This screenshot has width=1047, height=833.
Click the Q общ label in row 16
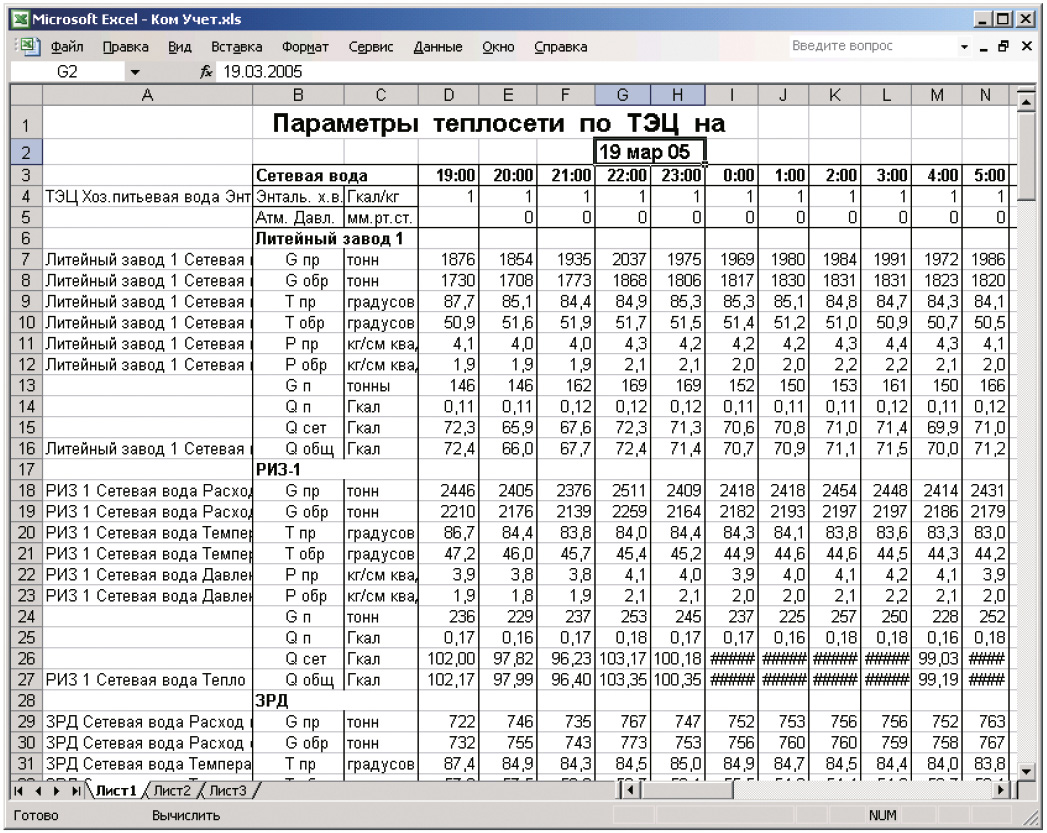(x=298, y=449)
